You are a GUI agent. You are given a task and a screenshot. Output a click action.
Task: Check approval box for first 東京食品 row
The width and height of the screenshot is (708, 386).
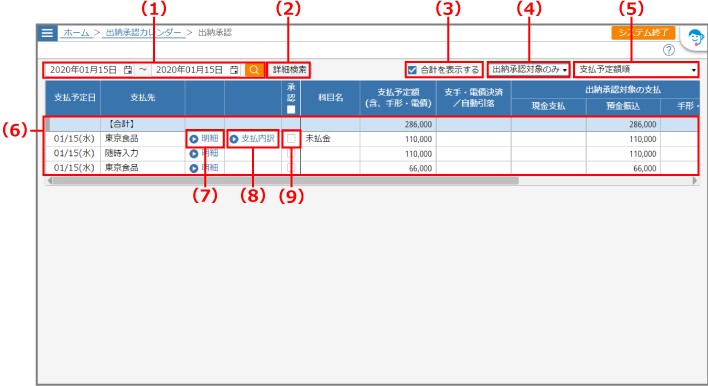point(291,139)
